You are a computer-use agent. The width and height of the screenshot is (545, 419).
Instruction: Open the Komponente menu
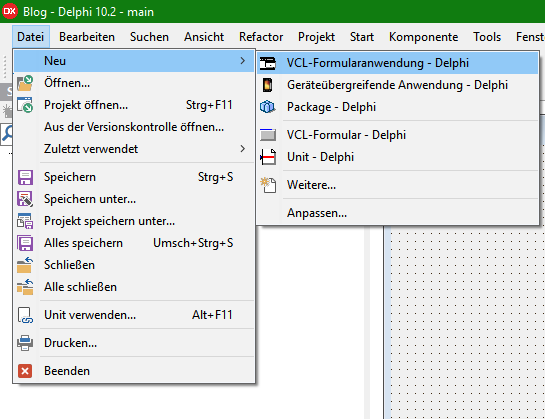coord(423,37)
